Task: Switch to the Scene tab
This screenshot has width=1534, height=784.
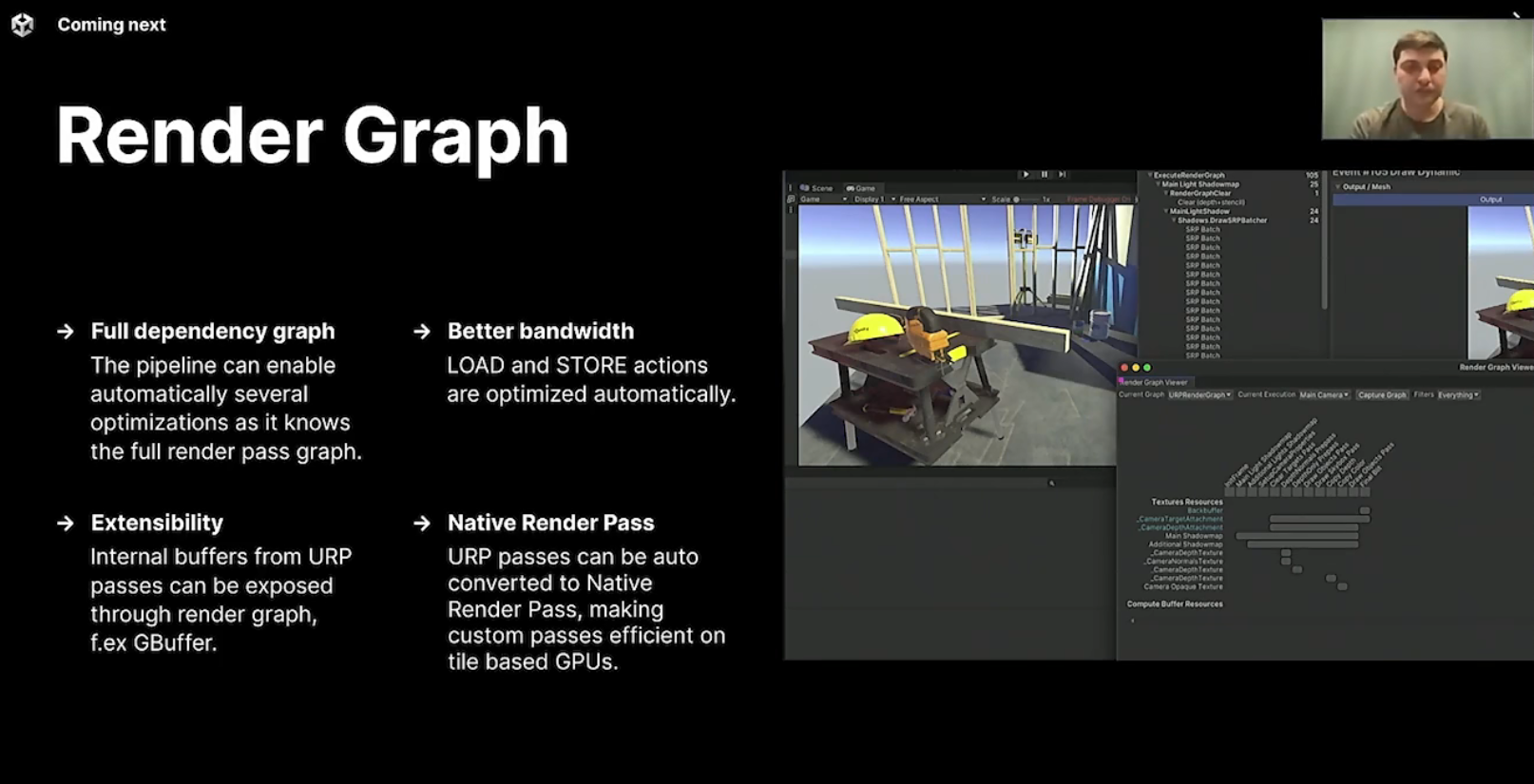Action: (x=817, y=188)
